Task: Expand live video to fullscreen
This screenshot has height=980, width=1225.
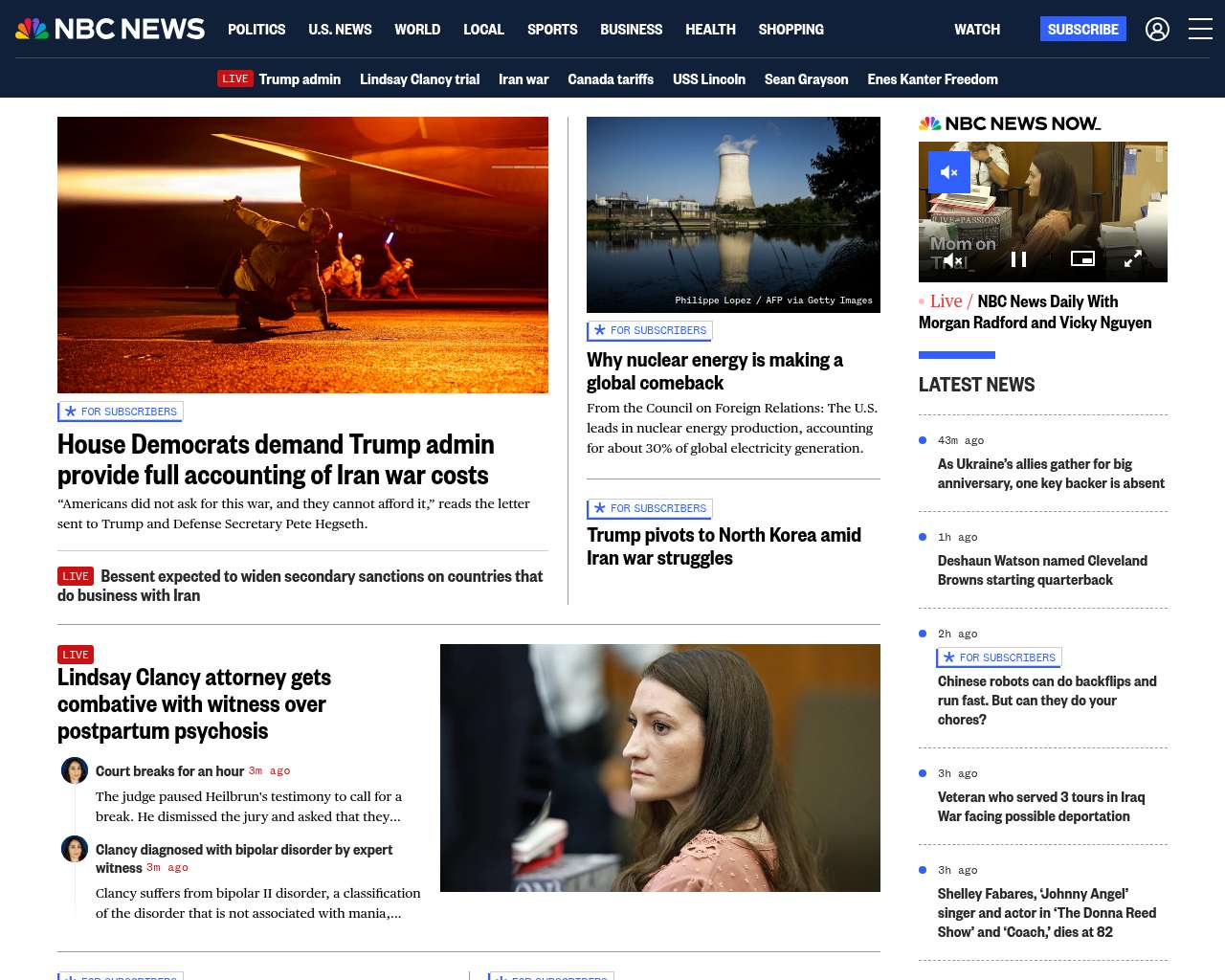Action: (x=1132, y=259)
